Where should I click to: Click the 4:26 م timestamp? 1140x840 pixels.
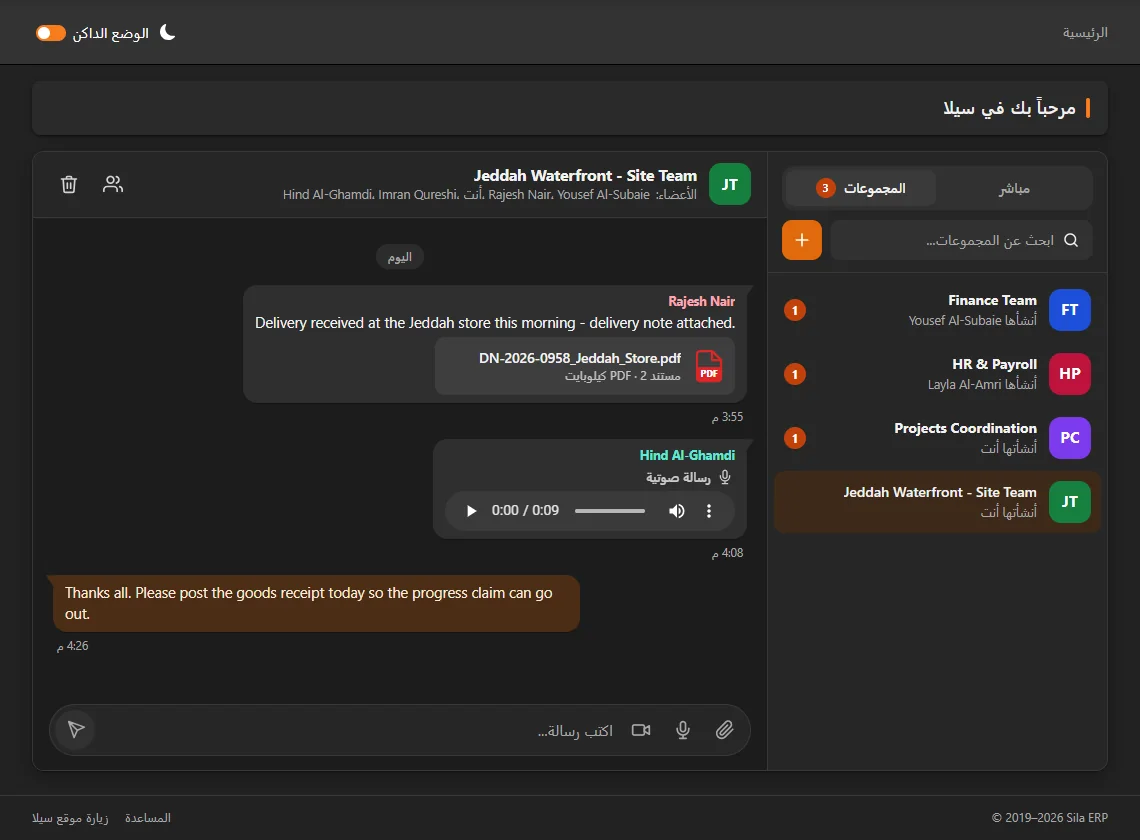pyautogui.click(x=73, y=646)
